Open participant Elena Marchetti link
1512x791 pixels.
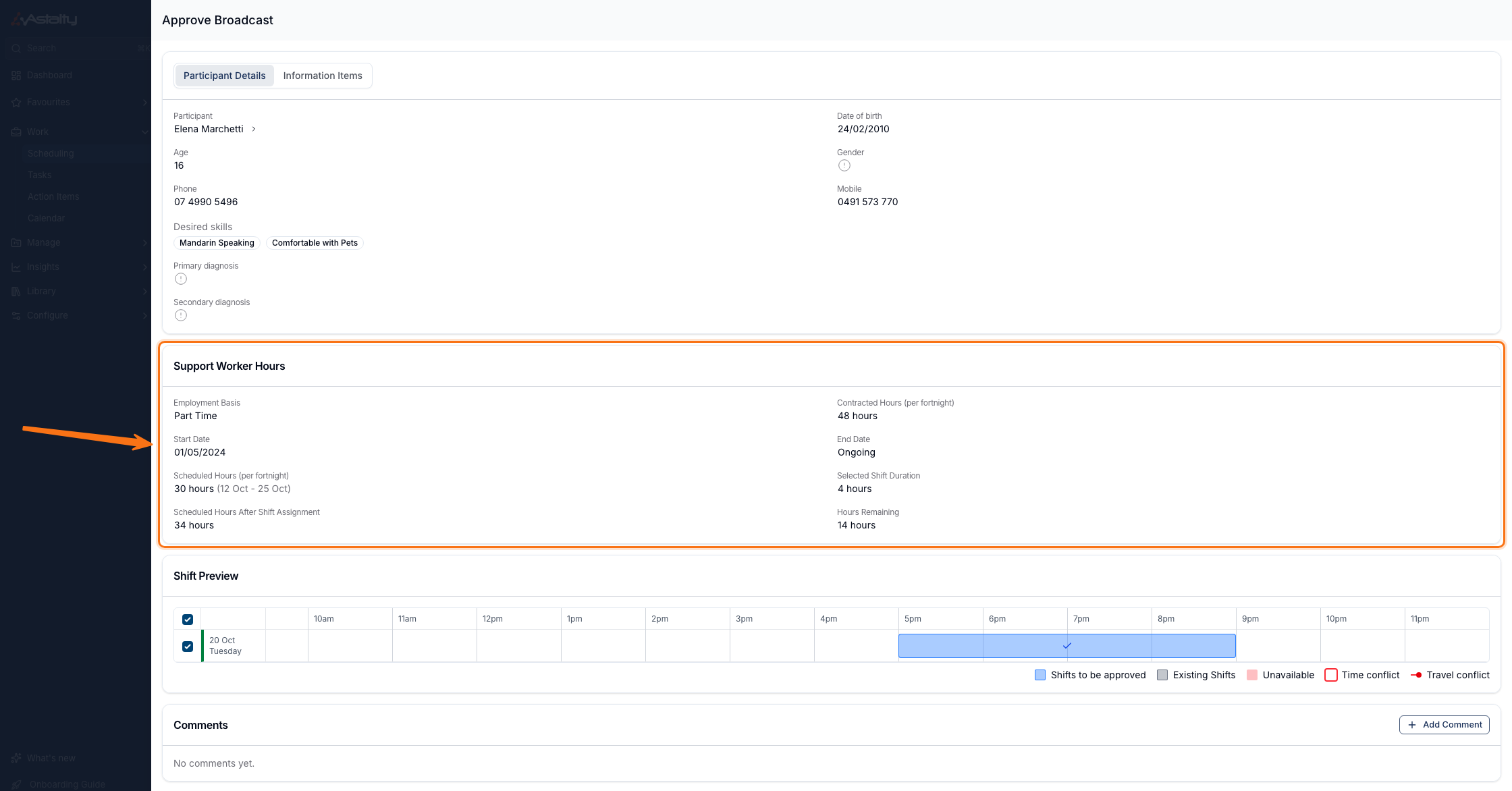click(x=209, y=129)
